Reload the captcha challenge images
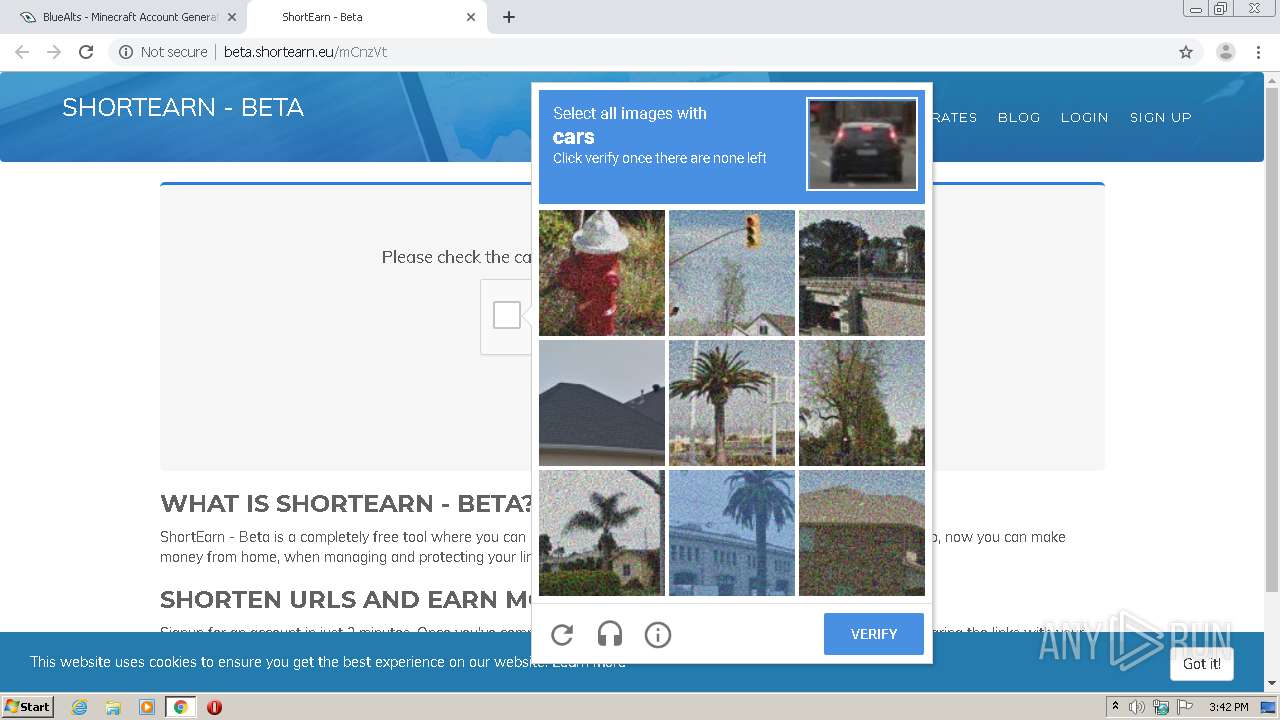The height and width of the screenshot is (720, 1280). point(562,634)
